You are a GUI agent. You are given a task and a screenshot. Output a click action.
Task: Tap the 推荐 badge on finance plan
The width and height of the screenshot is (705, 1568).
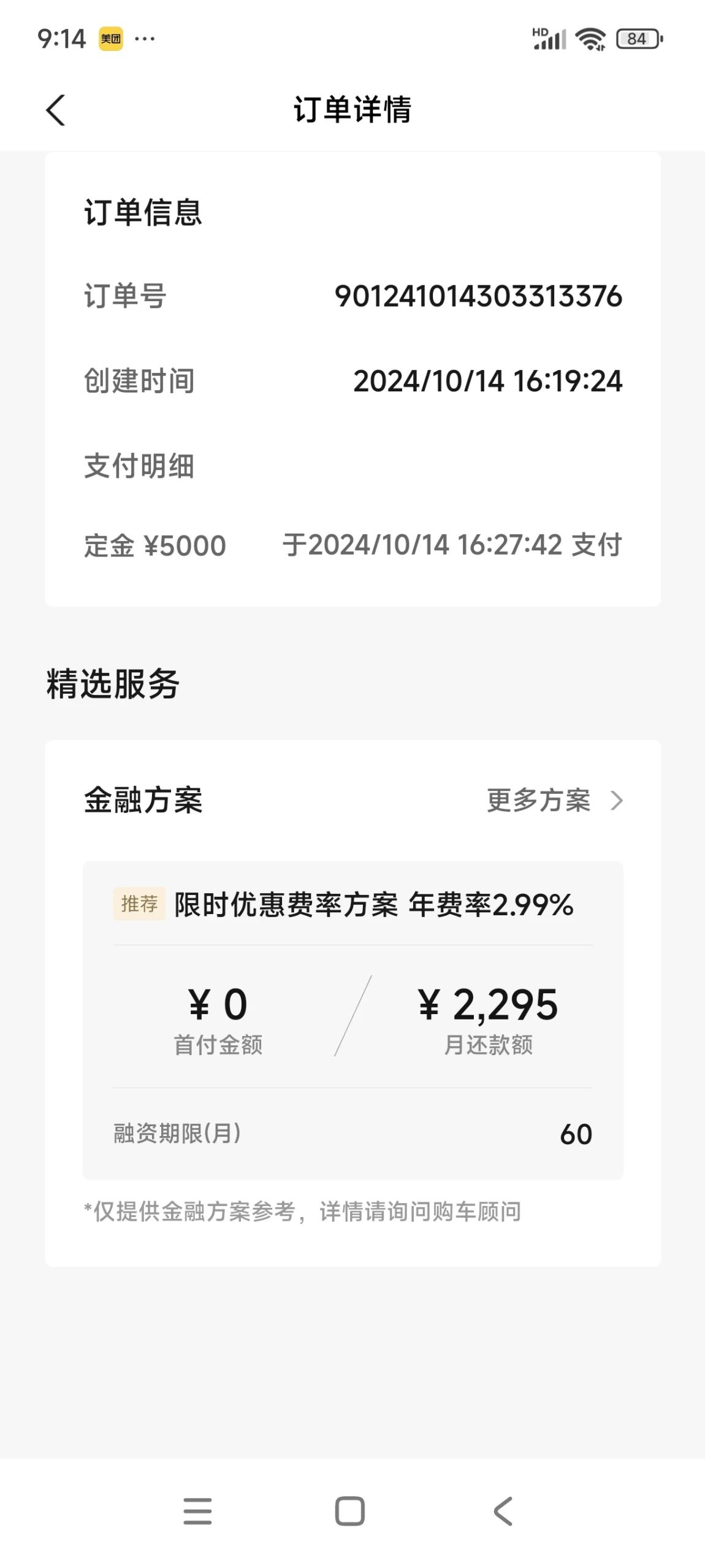[x=139, y=904]
